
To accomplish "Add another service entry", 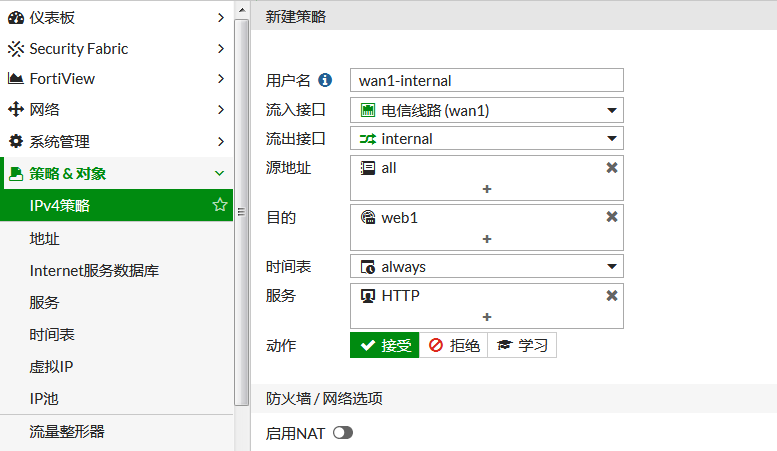I will click(x=487, y=317).
